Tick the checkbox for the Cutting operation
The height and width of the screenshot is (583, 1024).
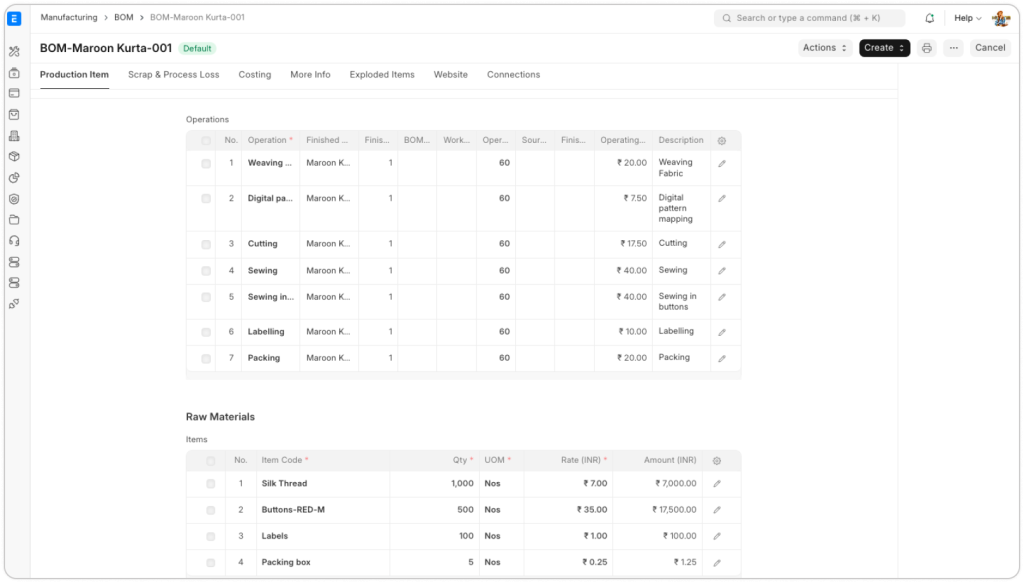pos(206,245)
